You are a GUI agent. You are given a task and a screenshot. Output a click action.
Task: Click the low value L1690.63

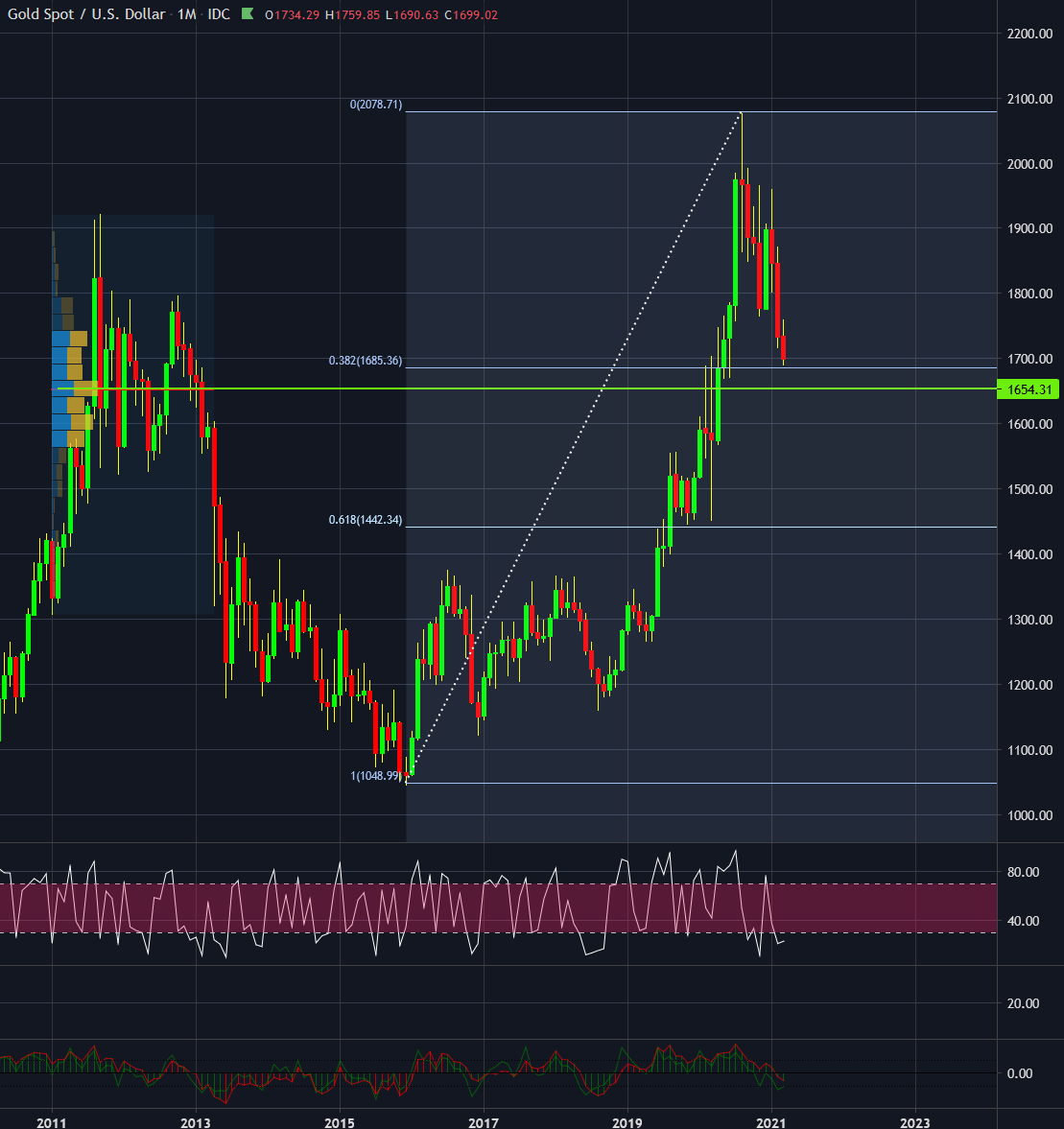[x=412, y=15]
